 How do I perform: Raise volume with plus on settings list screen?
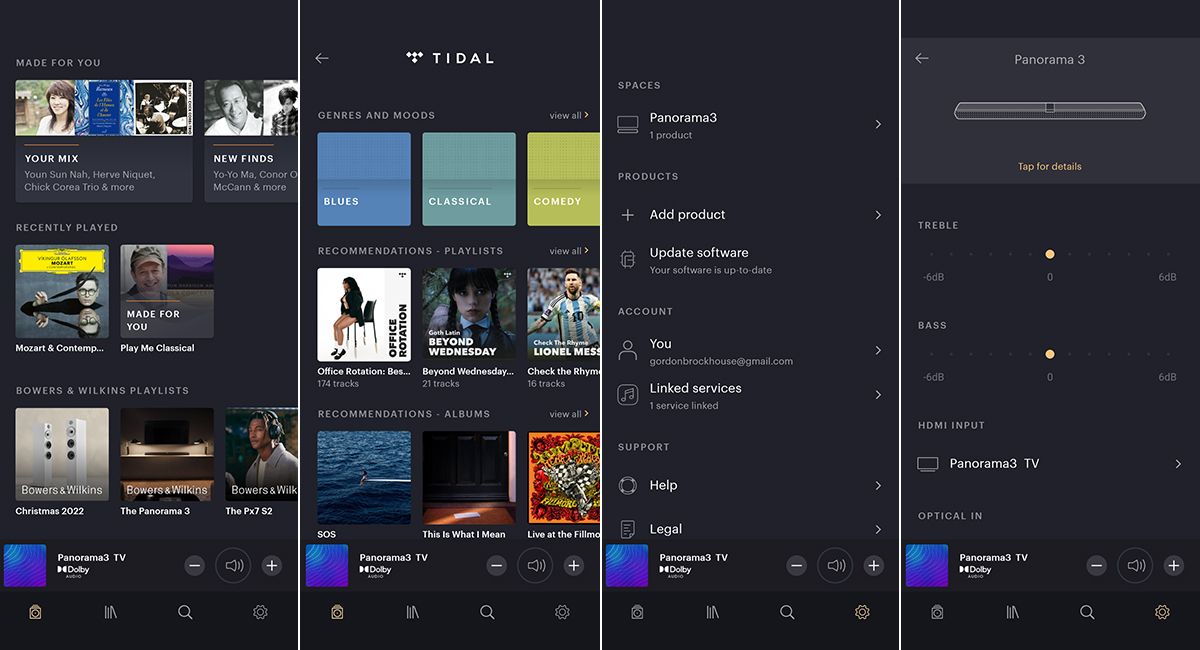point(874,566)
